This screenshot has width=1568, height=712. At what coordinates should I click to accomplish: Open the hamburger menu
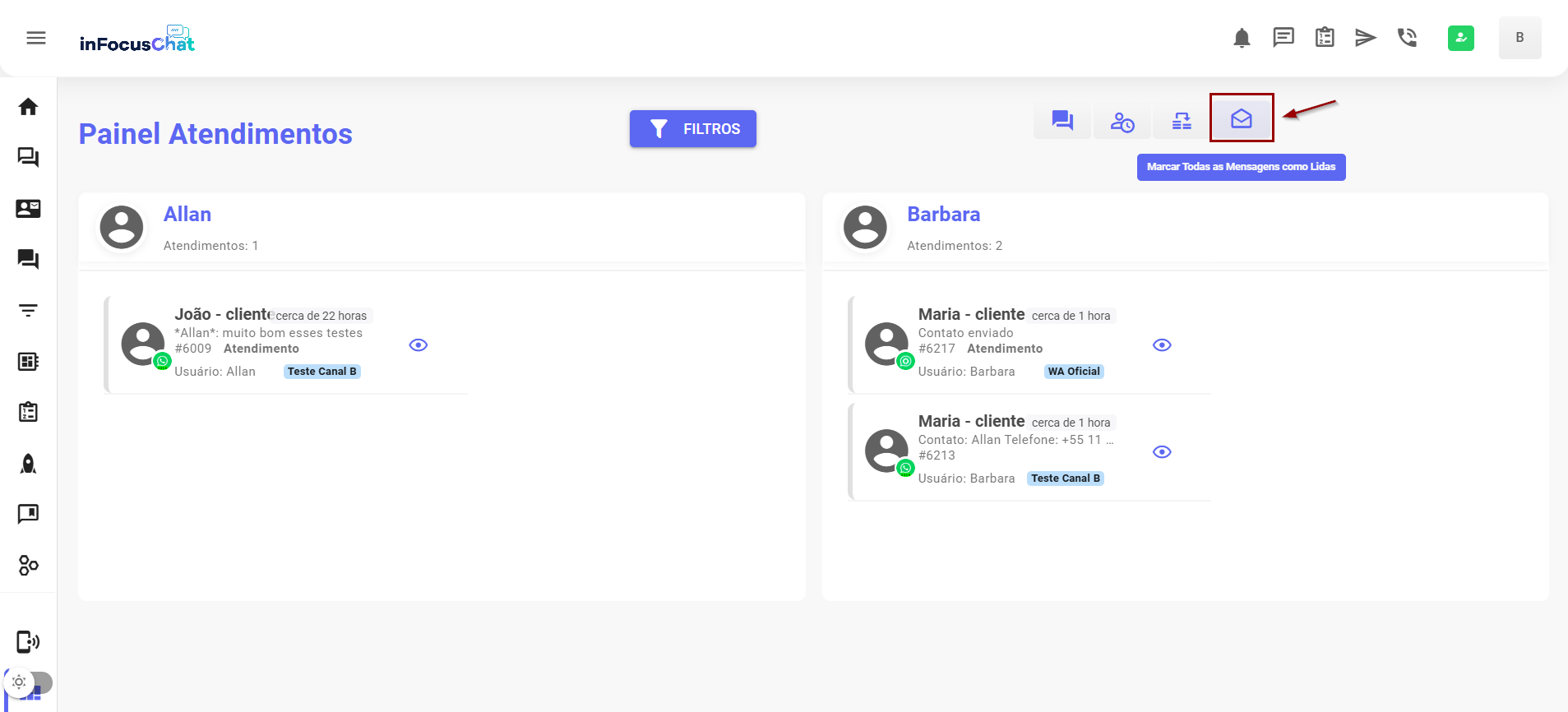(x=36, y=38)
